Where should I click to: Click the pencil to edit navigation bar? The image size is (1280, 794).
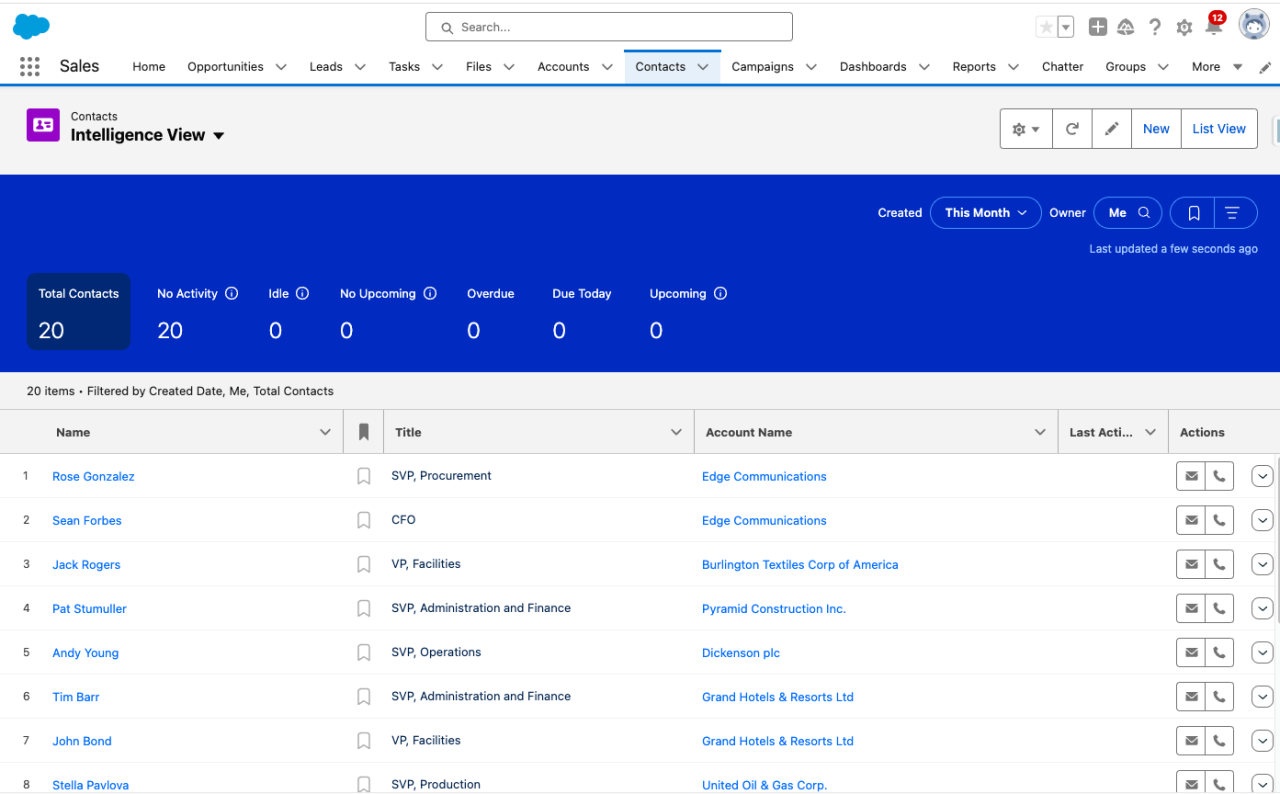pos(1265,67)
